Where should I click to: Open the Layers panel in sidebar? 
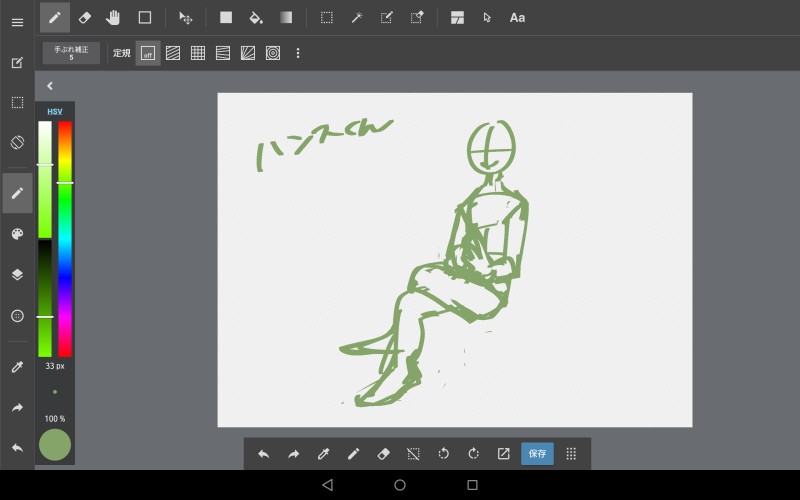[17, 274]
